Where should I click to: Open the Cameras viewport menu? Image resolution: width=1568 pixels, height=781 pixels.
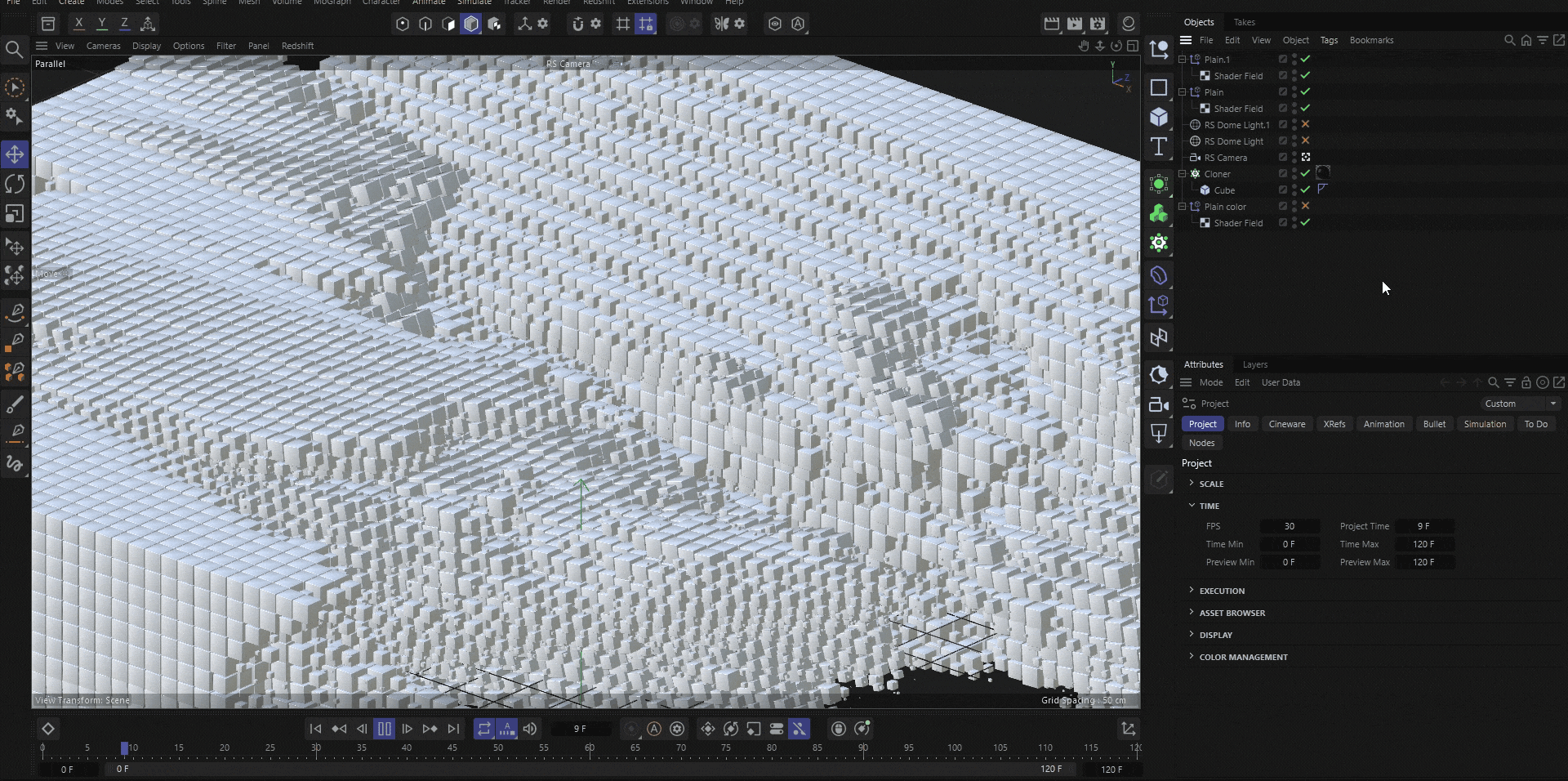coord(103,46)
